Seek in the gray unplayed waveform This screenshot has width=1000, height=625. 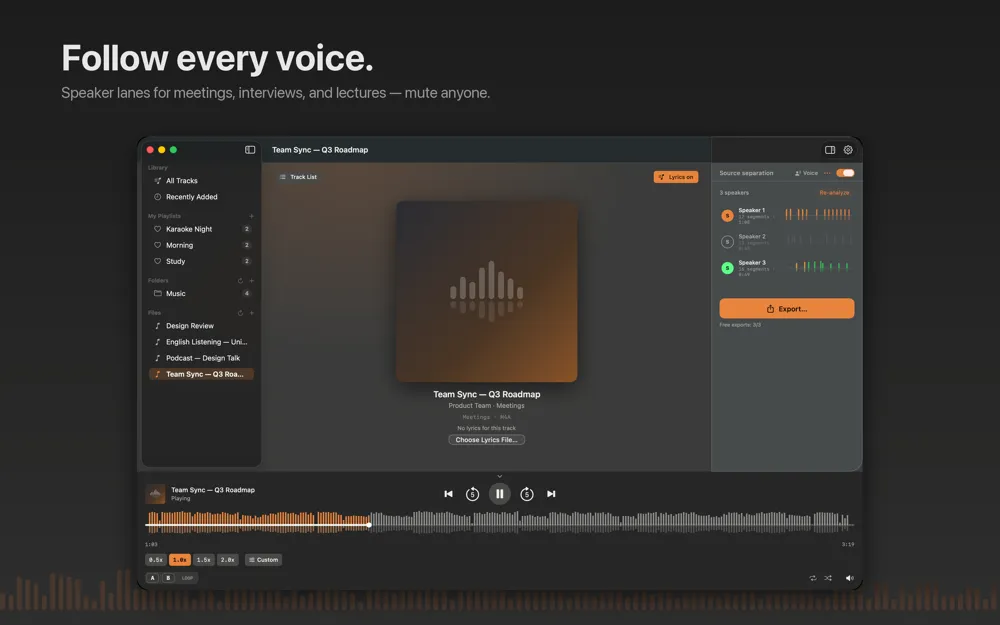click(612, 522)
